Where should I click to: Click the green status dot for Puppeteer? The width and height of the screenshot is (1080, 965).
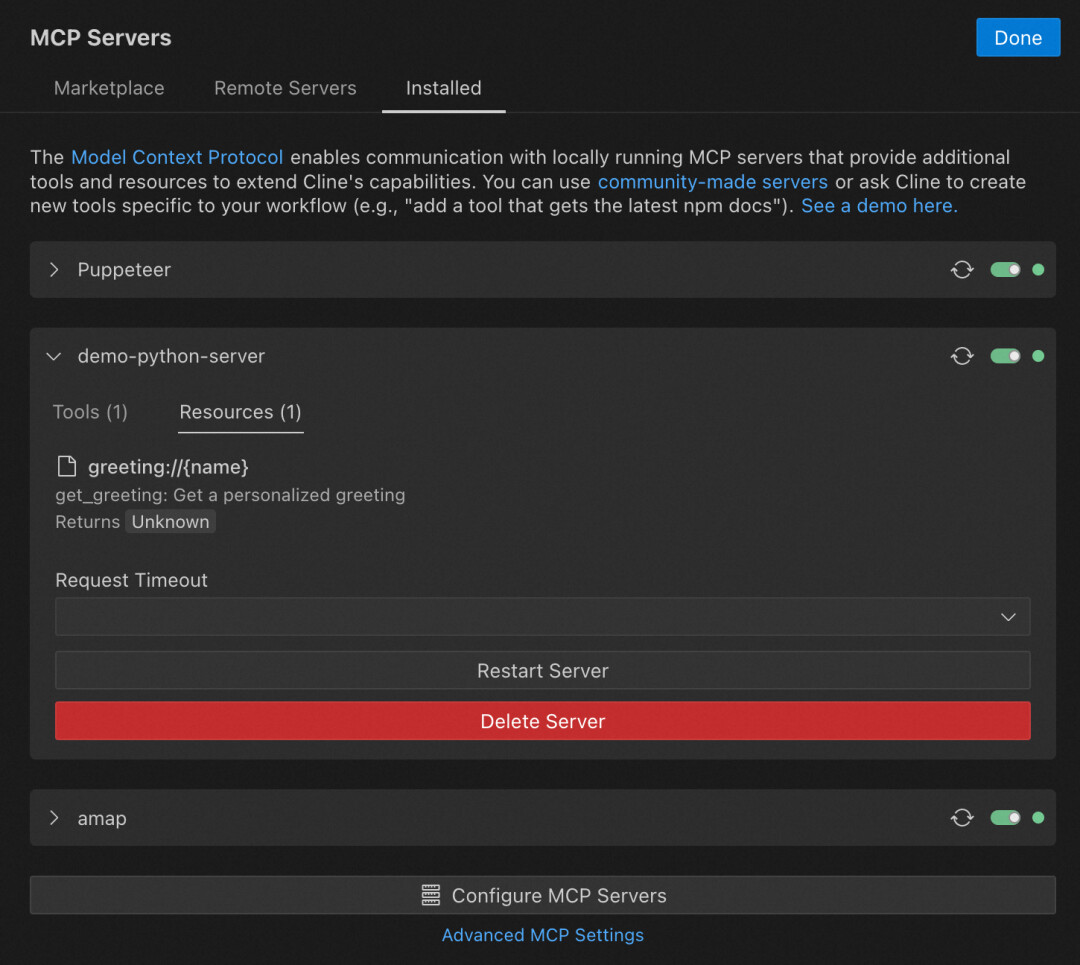click(x=1038, y=270)
